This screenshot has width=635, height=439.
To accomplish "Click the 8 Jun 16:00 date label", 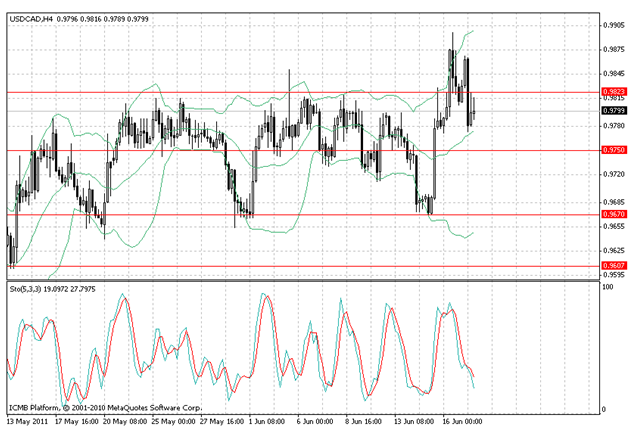I will [364, 422].
